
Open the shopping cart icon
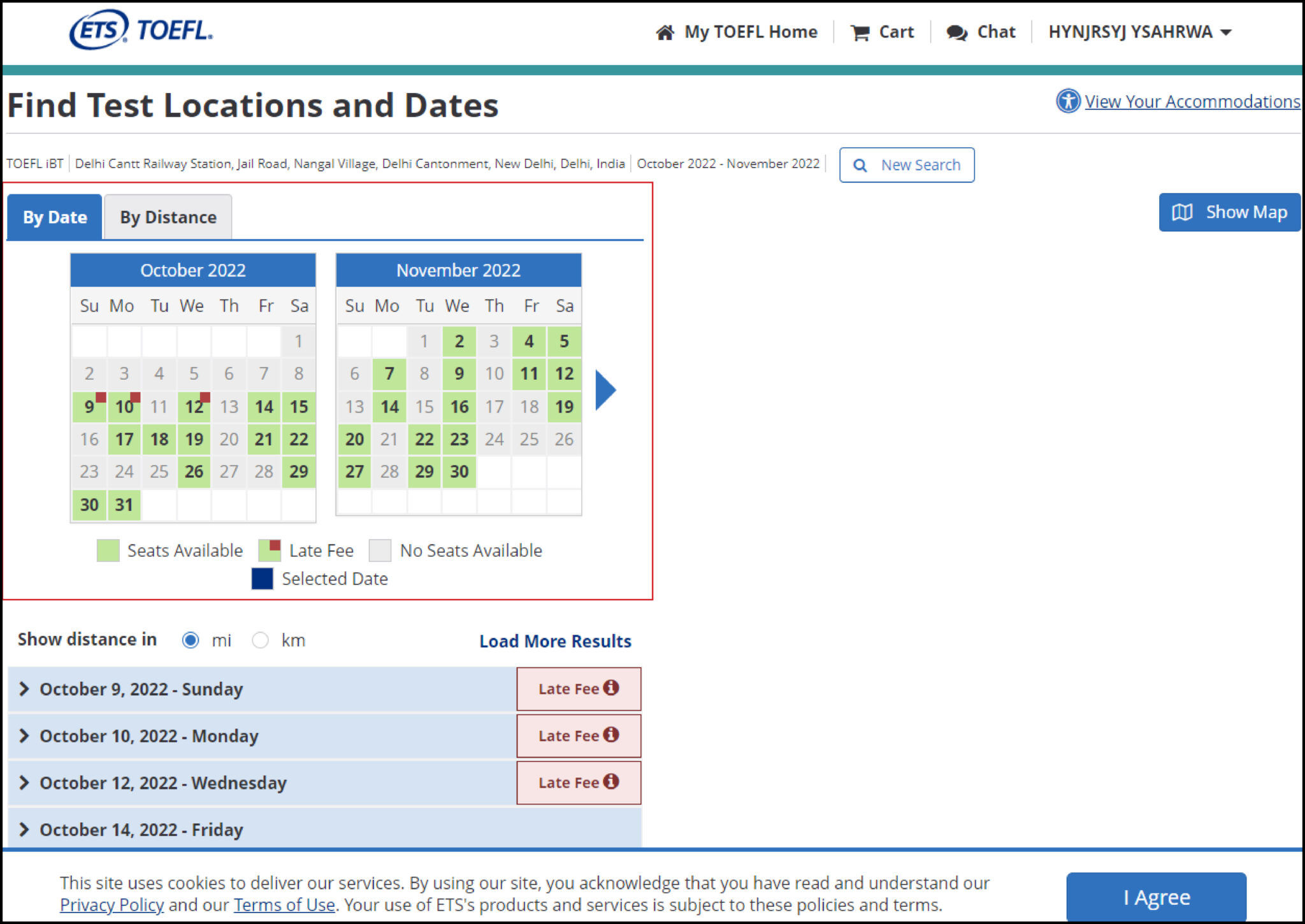pos(860,32)
